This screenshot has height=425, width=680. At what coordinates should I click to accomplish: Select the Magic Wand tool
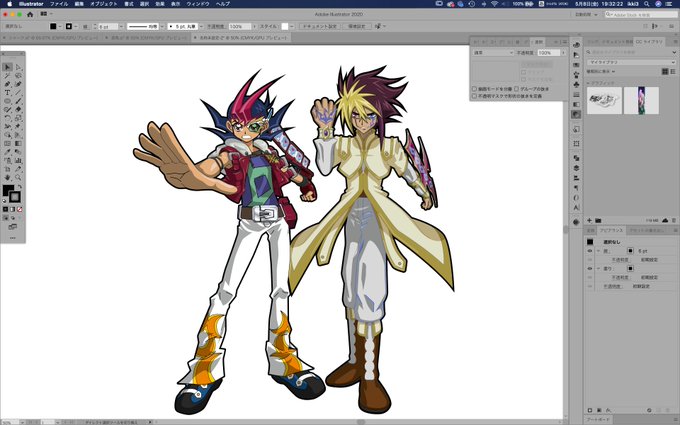(x=7, y=75)
